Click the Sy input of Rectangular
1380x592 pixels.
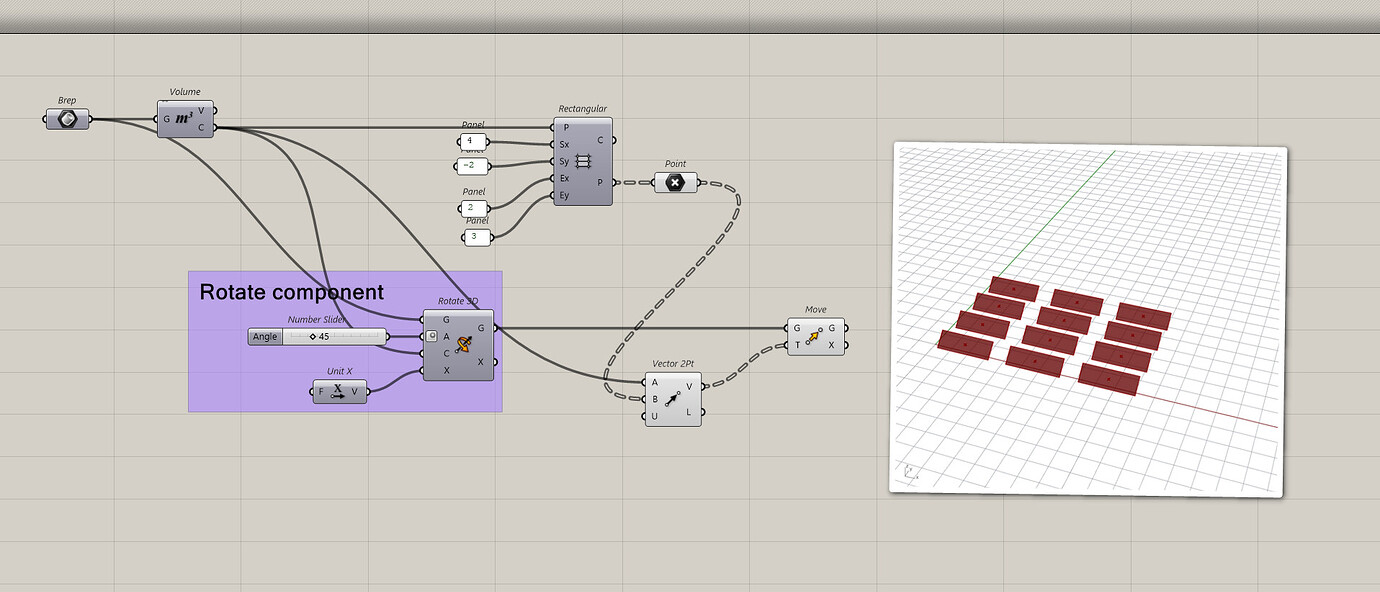tap(564, 161)
